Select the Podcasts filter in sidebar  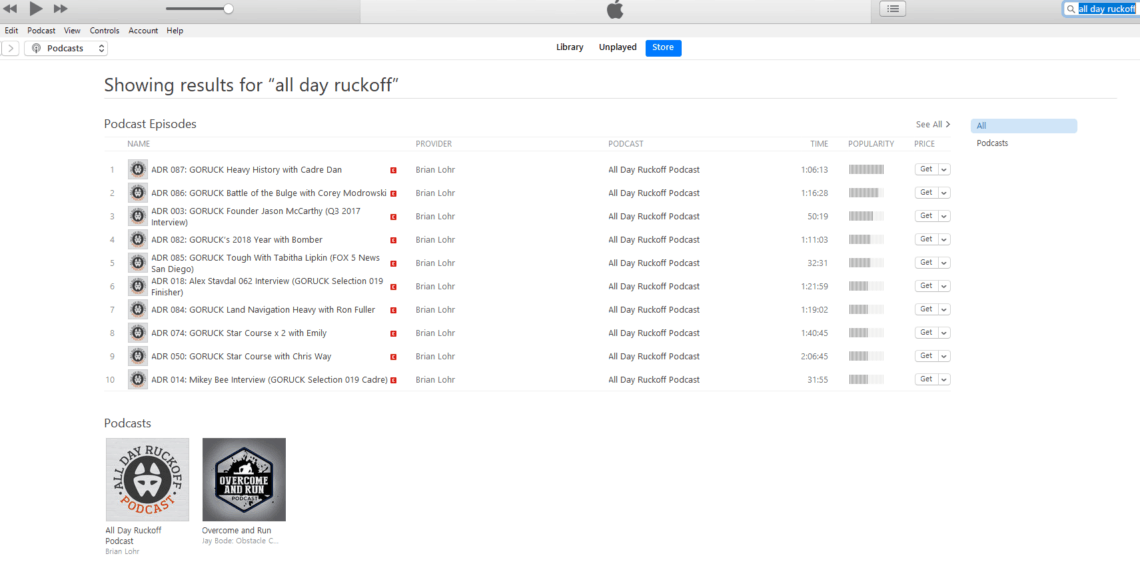click(x=992, y=143)
